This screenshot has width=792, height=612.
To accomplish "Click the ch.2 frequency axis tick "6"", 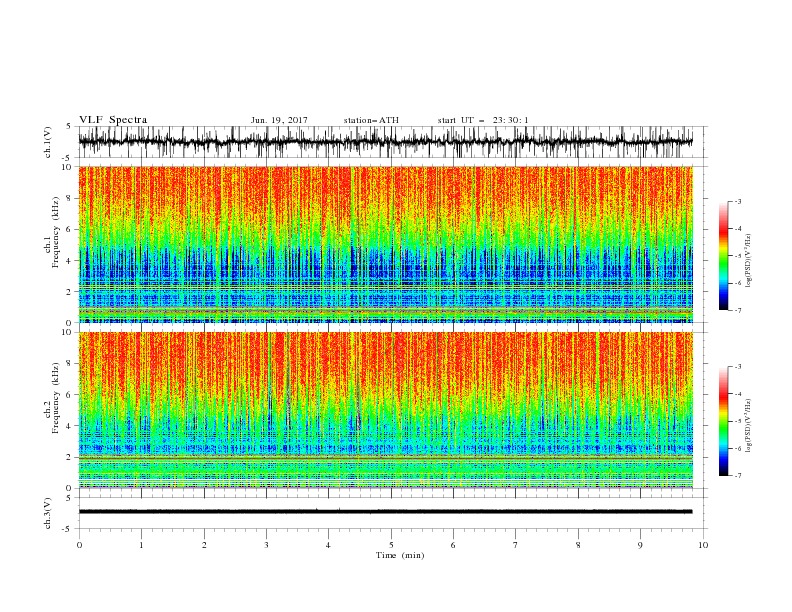I will point(71,395).
